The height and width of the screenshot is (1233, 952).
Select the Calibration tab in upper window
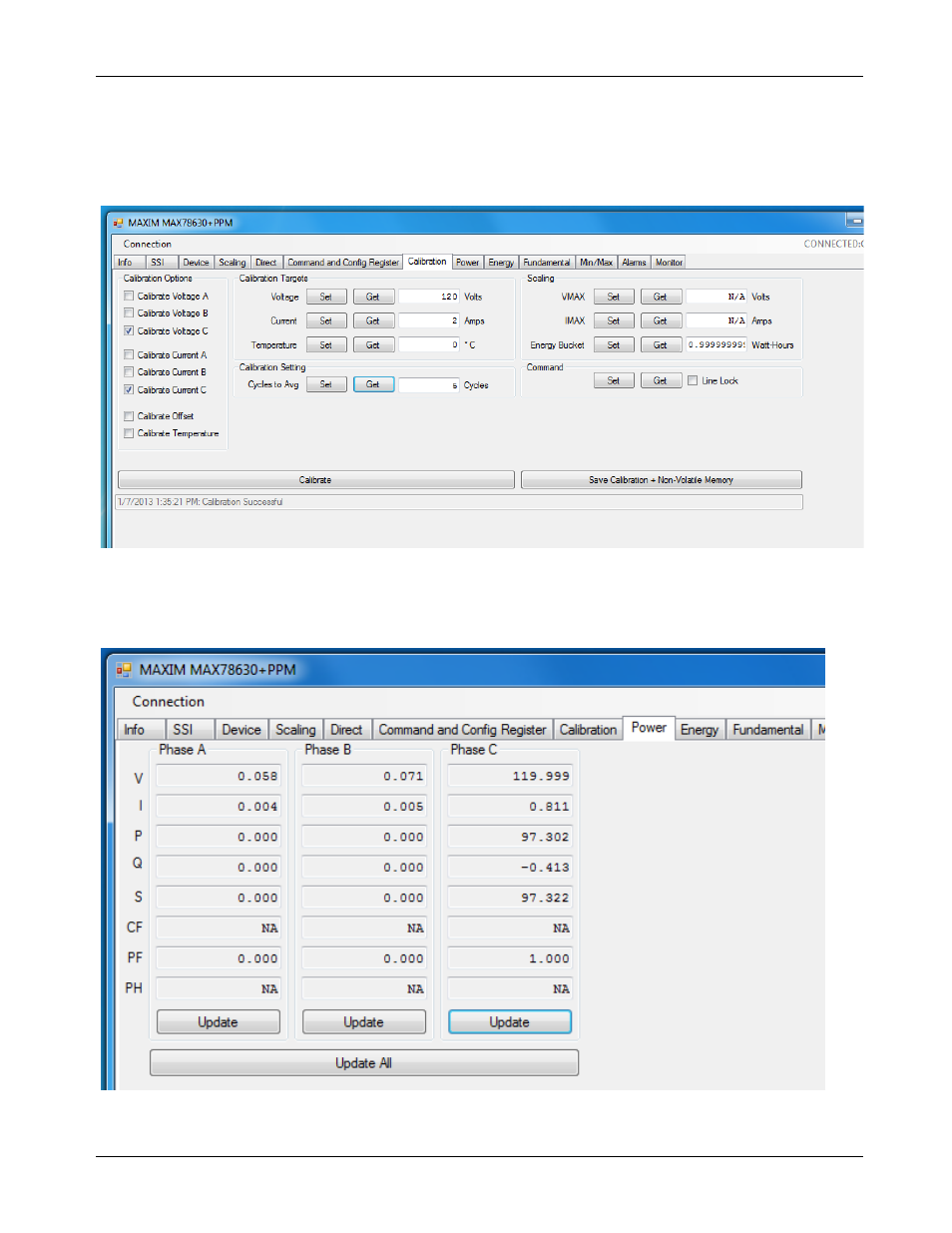[427, 262]
